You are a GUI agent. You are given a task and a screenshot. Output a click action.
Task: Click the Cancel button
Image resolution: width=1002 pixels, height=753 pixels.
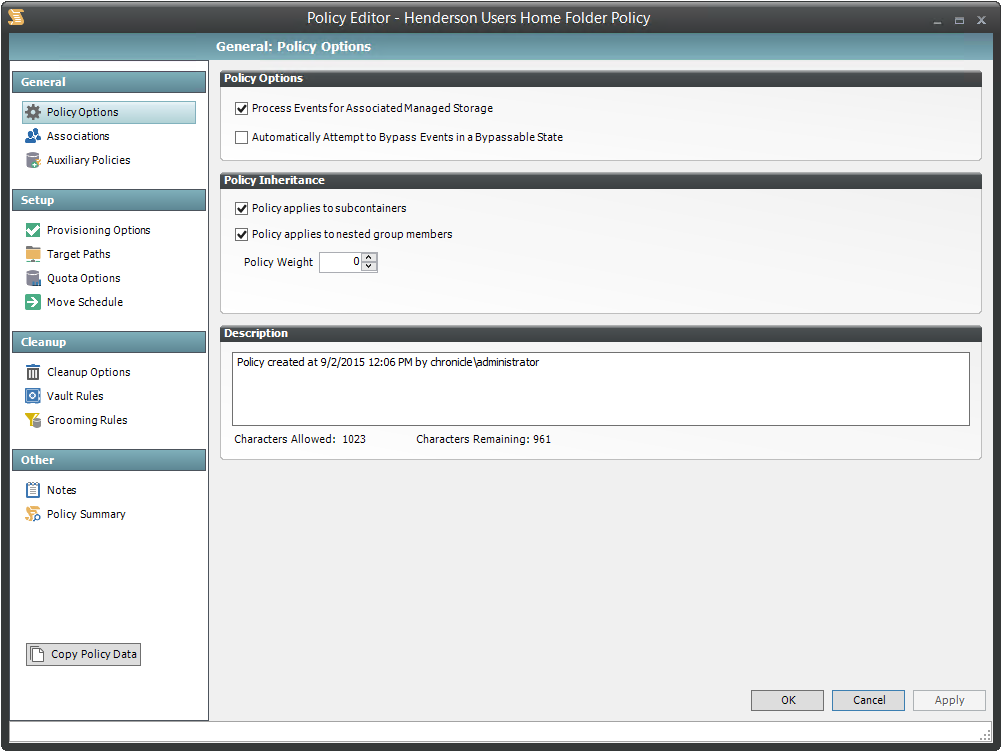click(868, 700)
